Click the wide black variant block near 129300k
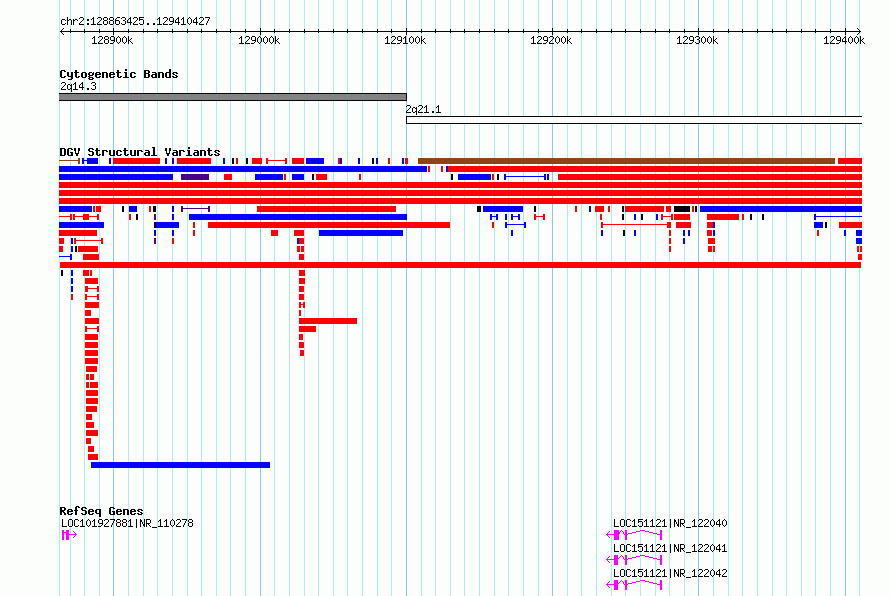The image size is (890, 596). (x=682, y=209)
